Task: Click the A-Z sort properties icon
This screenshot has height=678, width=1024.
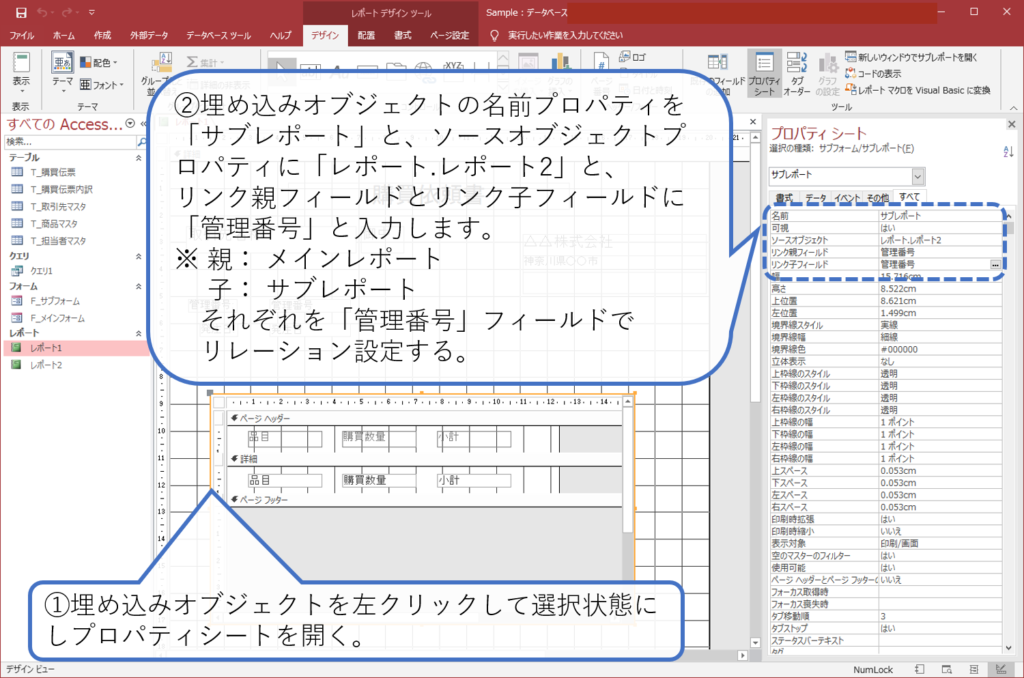Action: coord(1008,152)
